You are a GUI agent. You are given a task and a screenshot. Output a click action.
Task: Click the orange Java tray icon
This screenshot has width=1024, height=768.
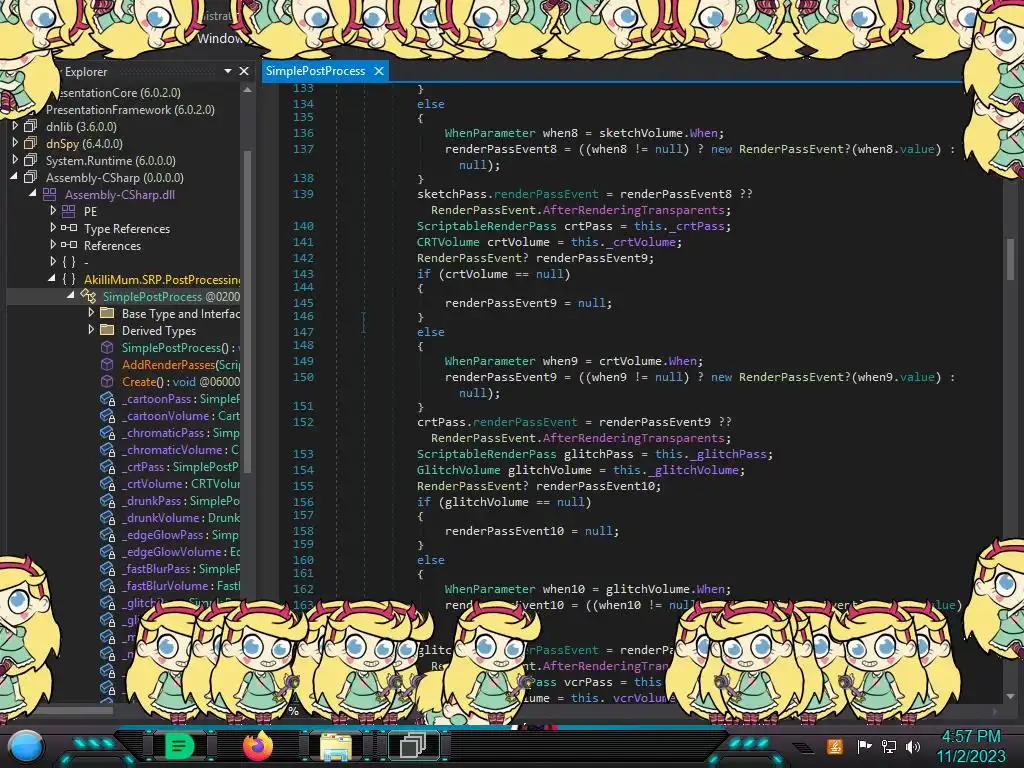[x=835, y=746]
